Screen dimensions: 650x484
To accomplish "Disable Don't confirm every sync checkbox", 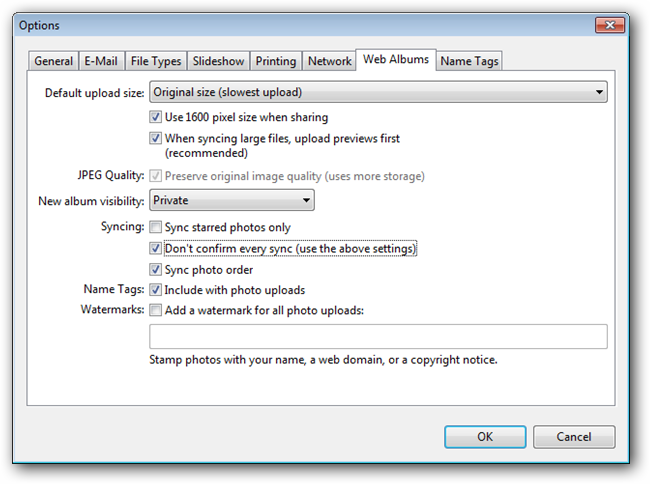I will pyautogui.click(x=156, y=248).
